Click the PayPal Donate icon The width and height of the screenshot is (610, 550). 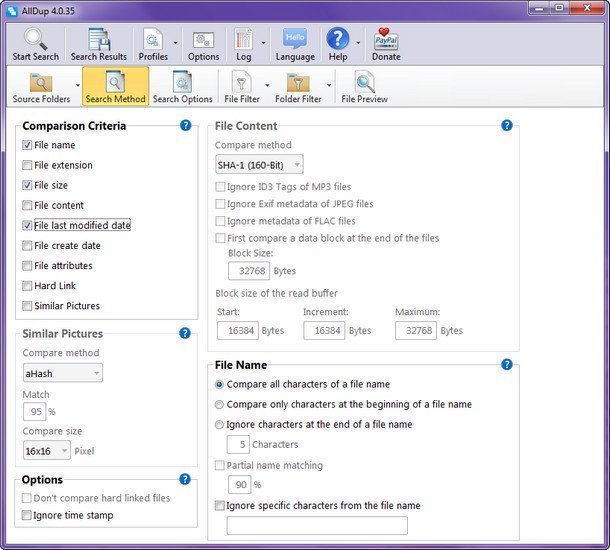[x=386, y=39]
